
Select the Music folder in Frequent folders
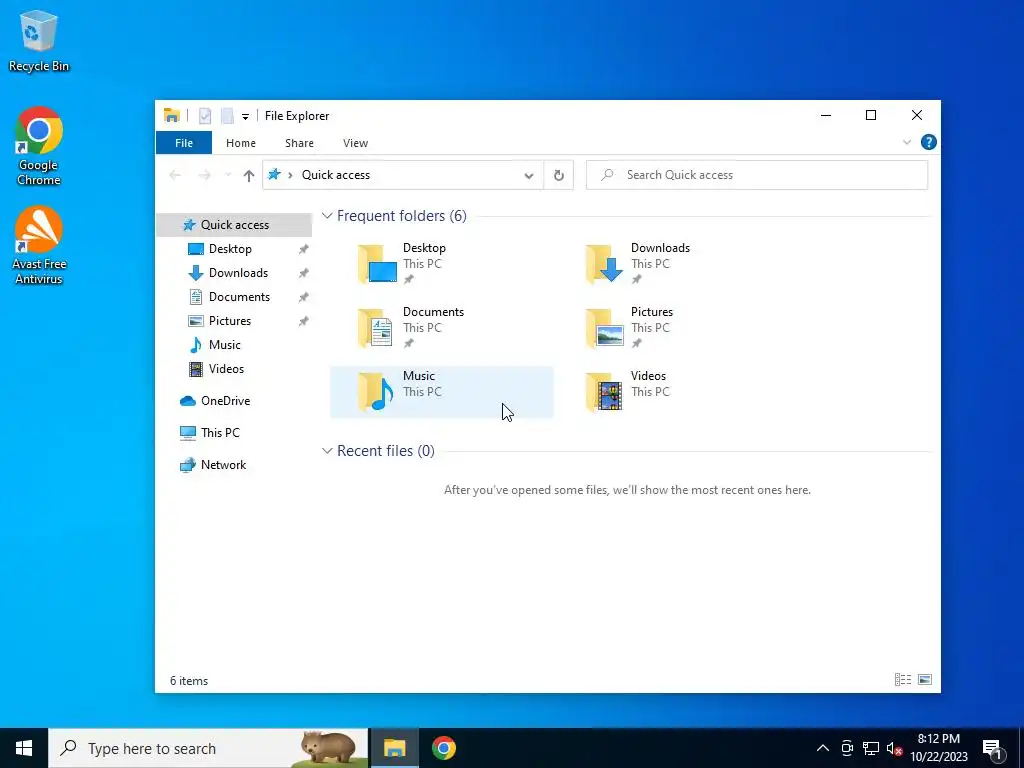click(x=441, y=392)
